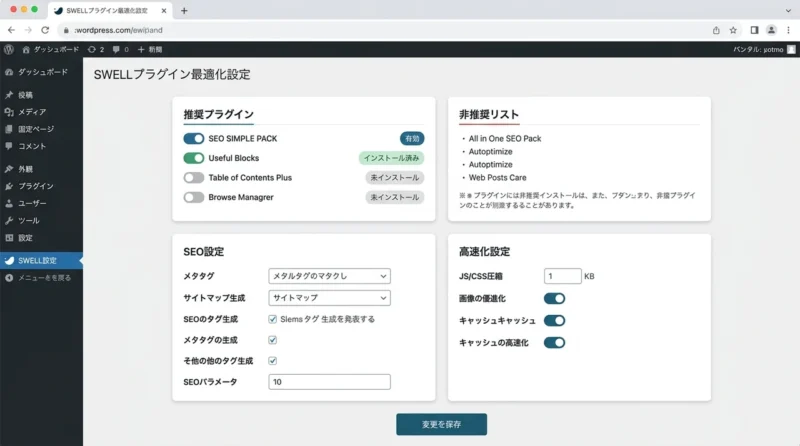This screenshot has height=446, width=800.
Task: Reload the page with refresh icon
Action: coord(45,30)
